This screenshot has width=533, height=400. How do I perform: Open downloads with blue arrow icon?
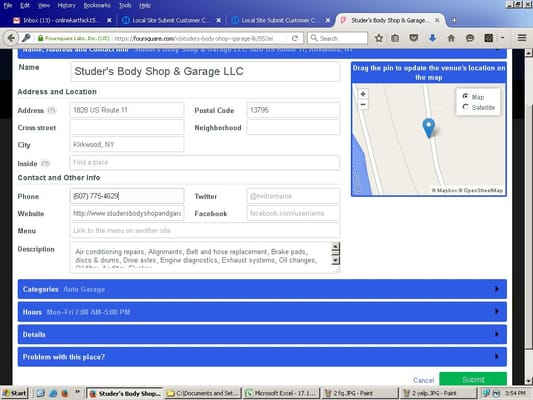pyautogui.click(x=432, y=38)
